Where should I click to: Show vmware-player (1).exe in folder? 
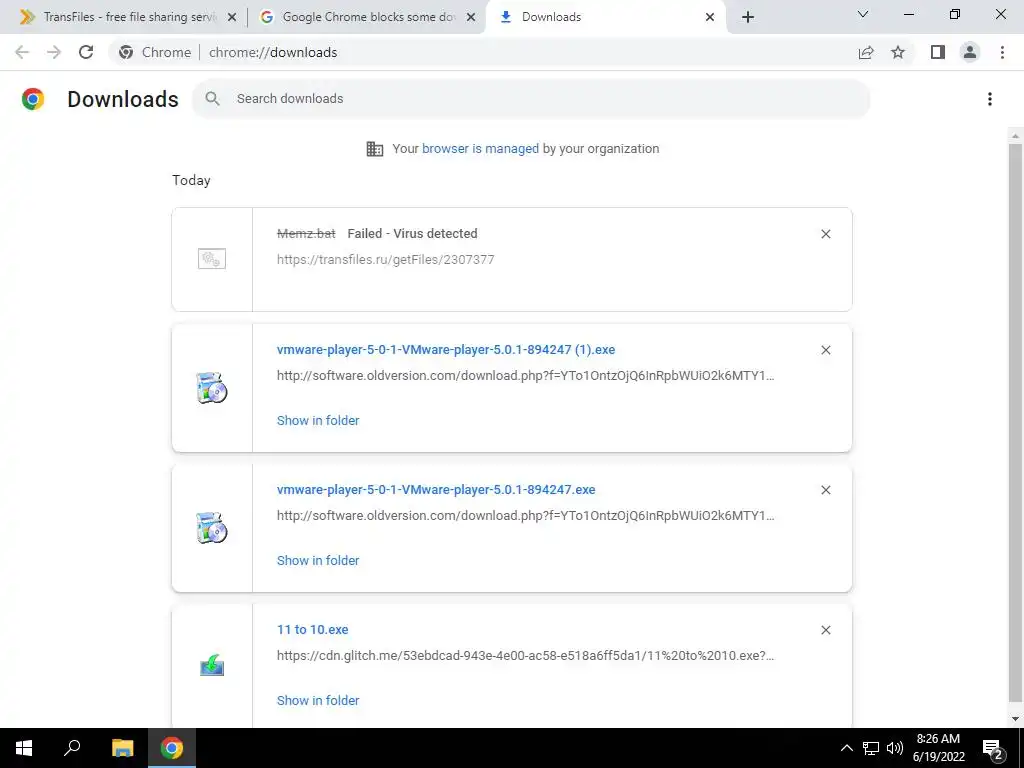tap(318, 421)
